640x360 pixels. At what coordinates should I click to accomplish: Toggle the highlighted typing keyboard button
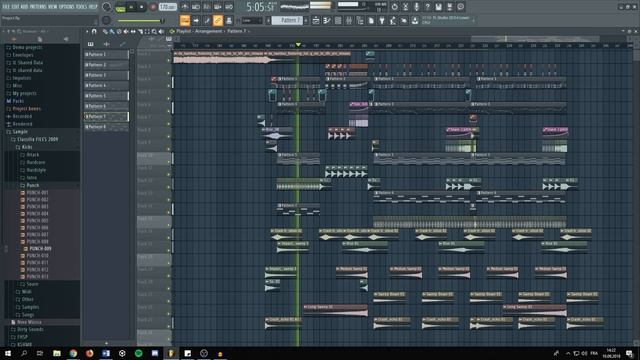[185, 20]
